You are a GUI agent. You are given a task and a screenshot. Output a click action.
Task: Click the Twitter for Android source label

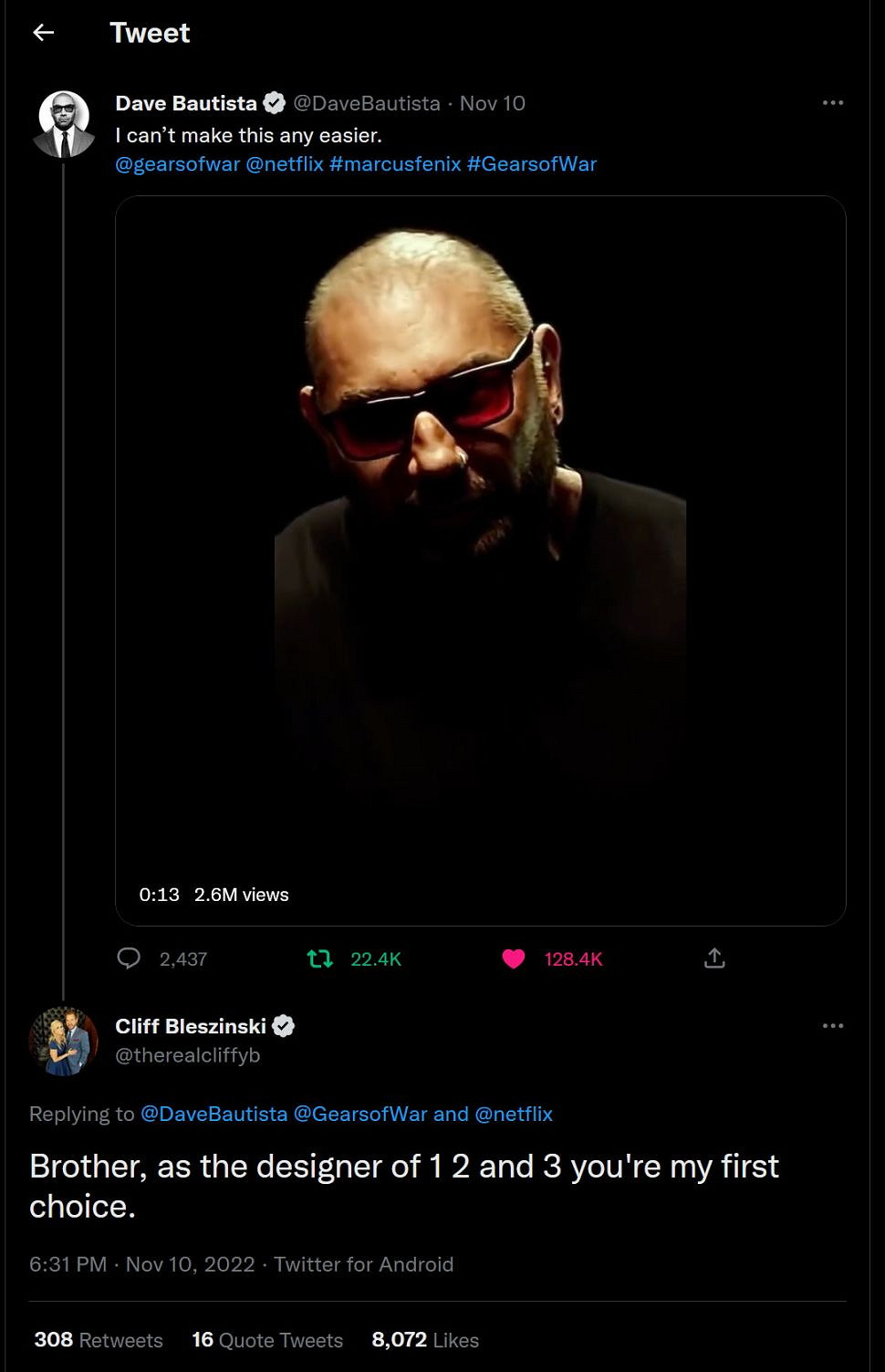click(x=363, y=1264)
